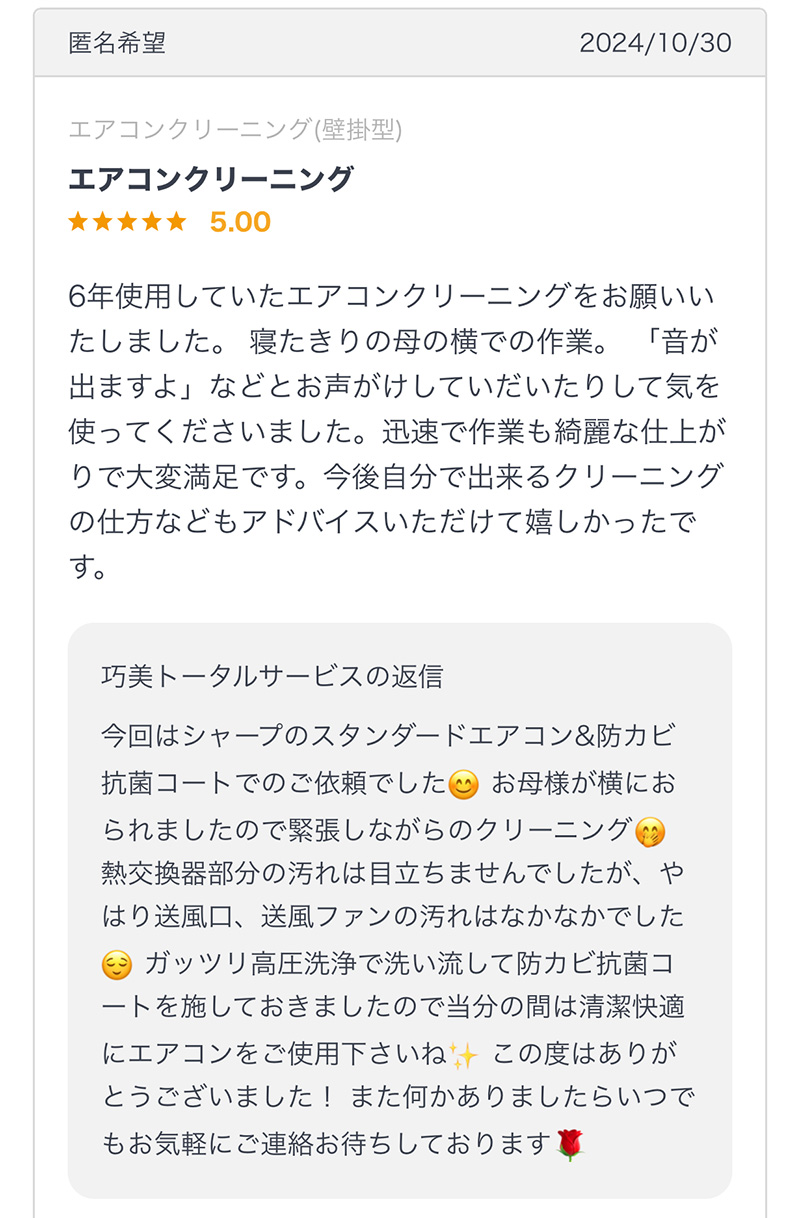Click the reply line mentioning シャープのスタンダードエアコン
Screen dimensions: 800x1218
point(389,737)
